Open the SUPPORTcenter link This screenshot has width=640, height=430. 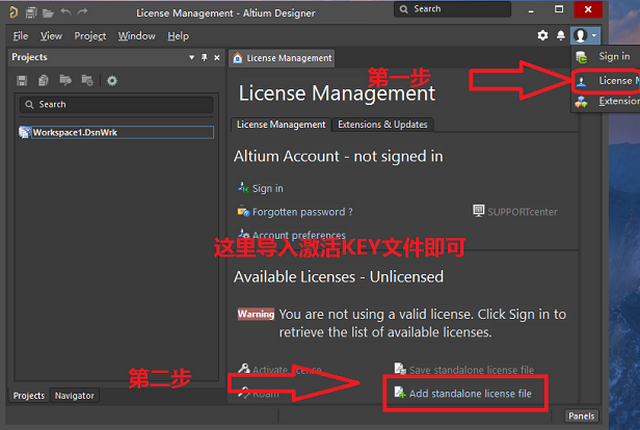pos(522,212)
